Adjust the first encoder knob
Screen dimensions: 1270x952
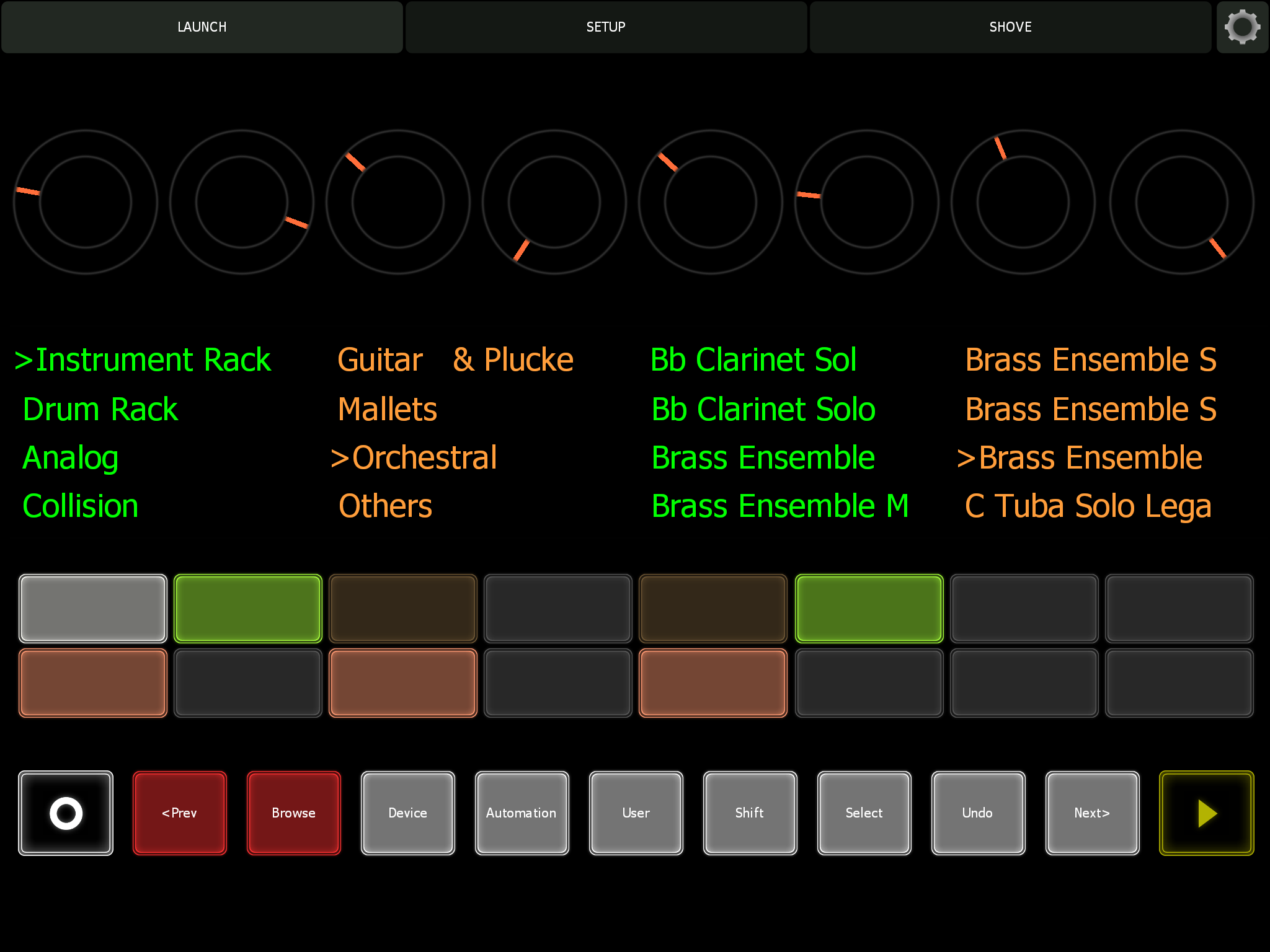[x=86, y=202]
